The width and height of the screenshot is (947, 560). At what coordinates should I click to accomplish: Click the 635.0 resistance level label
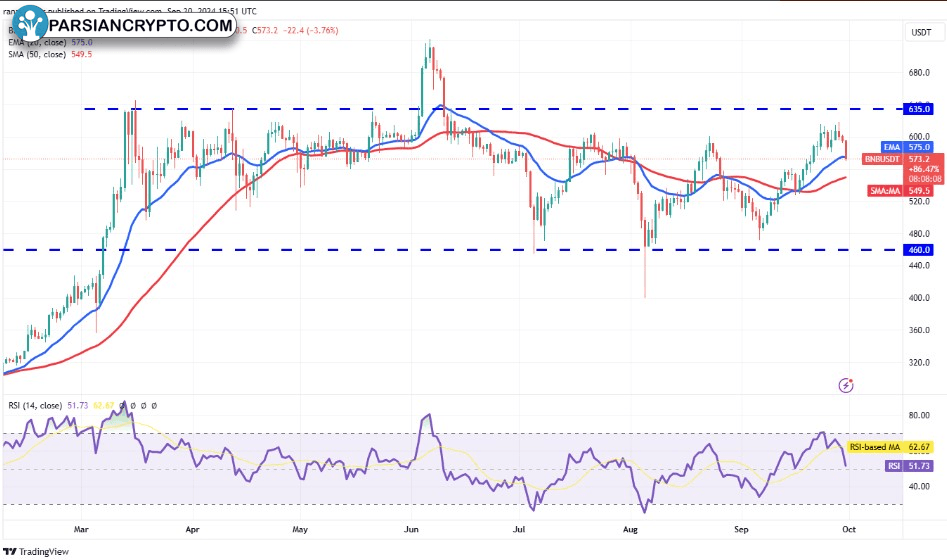tap(919, 108)
